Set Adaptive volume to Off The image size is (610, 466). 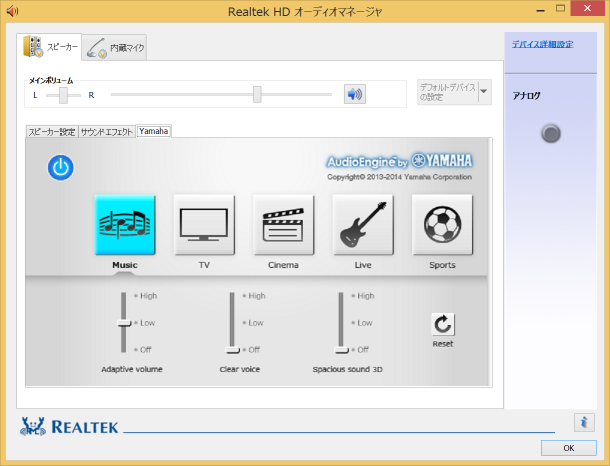(x=143, y=350)
